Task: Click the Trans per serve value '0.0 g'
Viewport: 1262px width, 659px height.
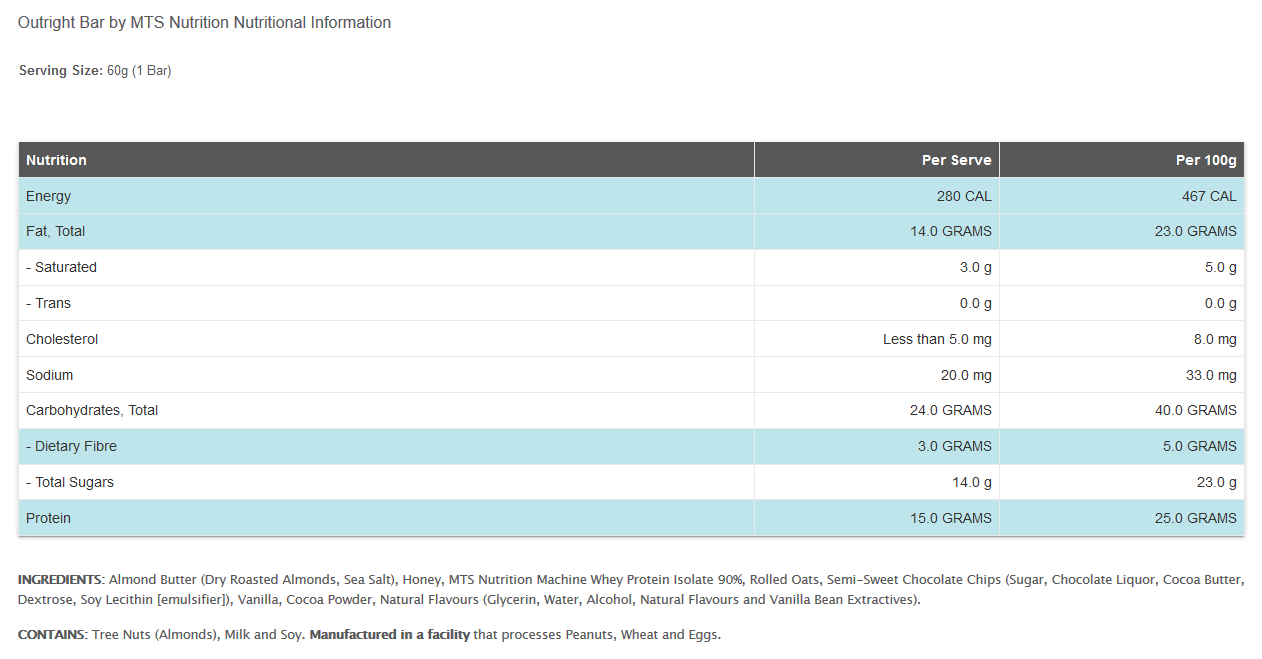Action: pos(976,303)
